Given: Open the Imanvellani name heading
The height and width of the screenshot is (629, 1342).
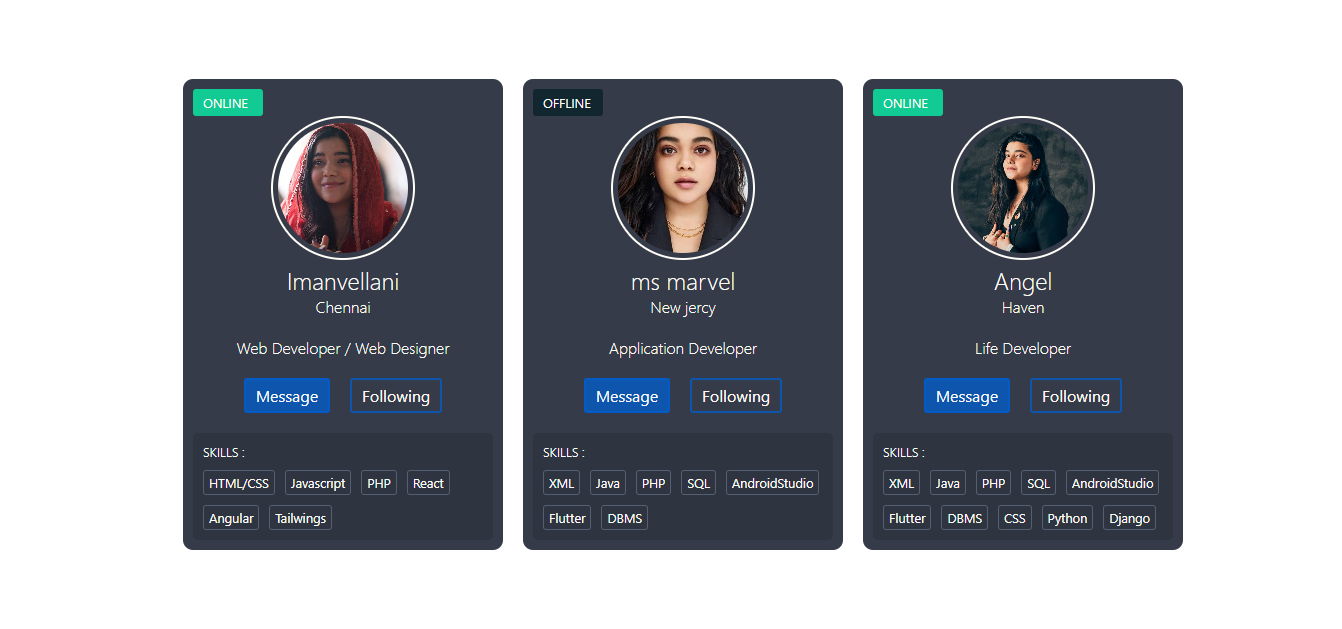Looking at the screenshot, I should 343,282.
